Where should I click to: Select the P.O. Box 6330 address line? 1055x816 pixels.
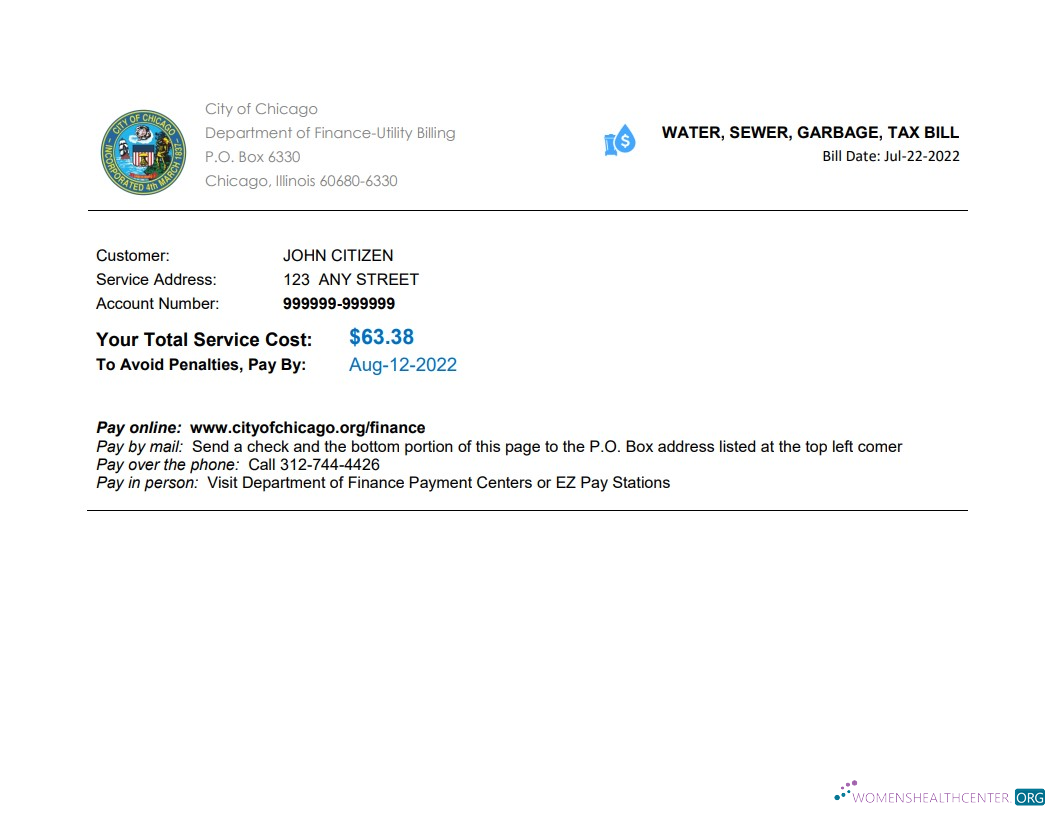point(251,157)
